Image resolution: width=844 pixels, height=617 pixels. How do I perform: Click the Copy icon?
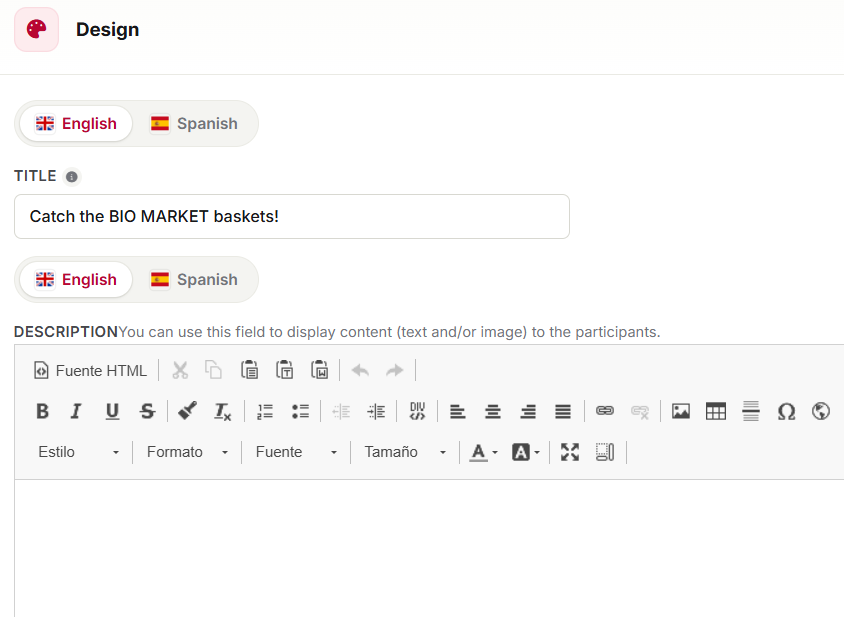point(214,371)
